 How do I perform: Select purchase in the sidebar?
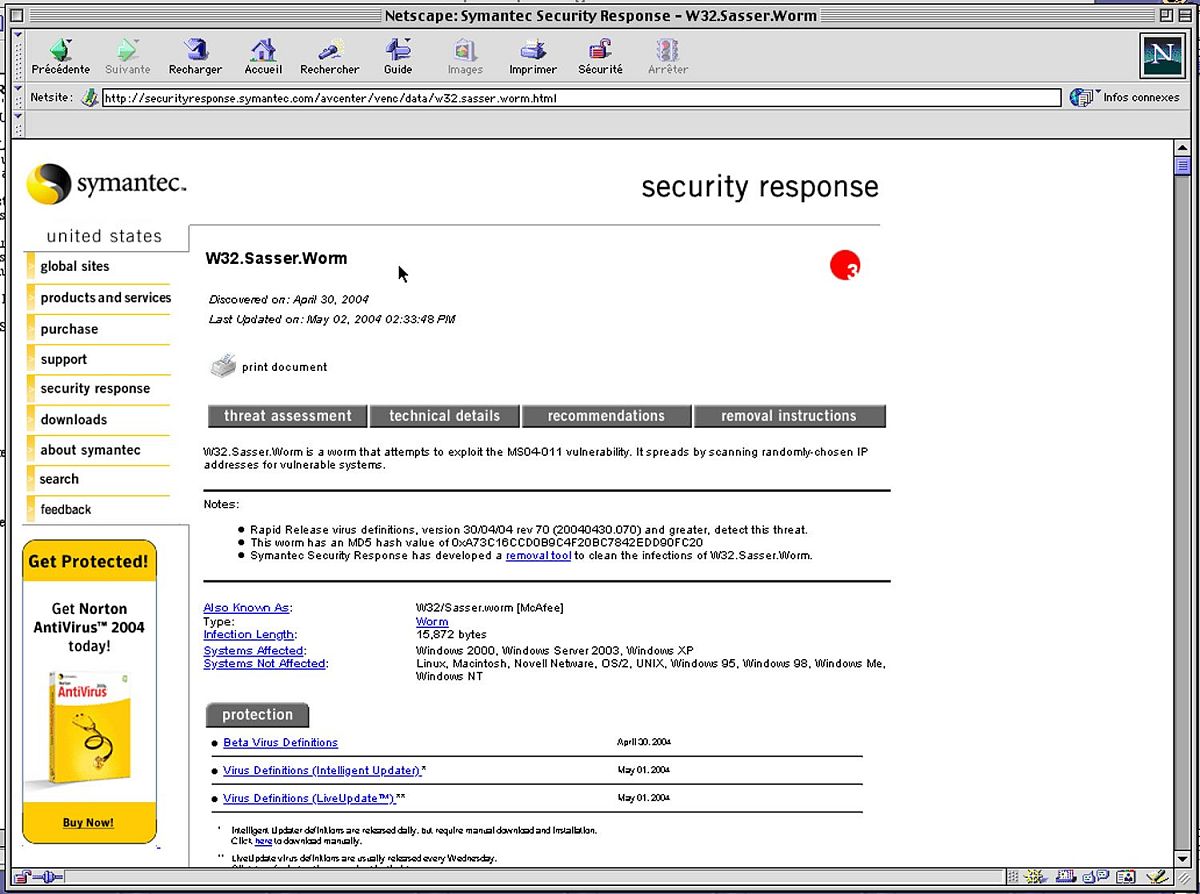69,329
